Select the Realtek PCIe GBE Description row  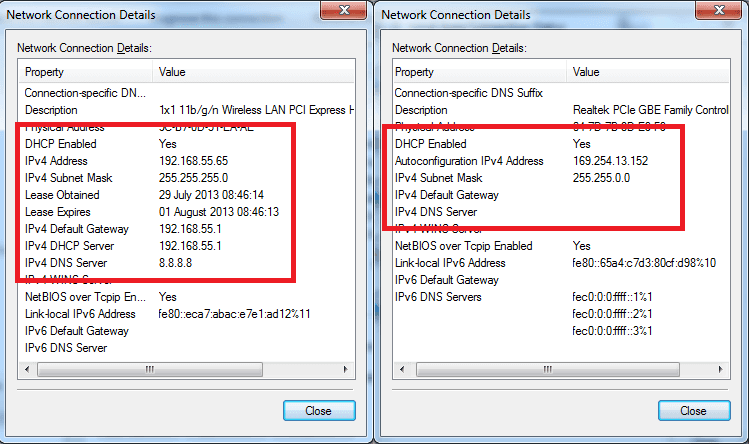pos(540,110)
